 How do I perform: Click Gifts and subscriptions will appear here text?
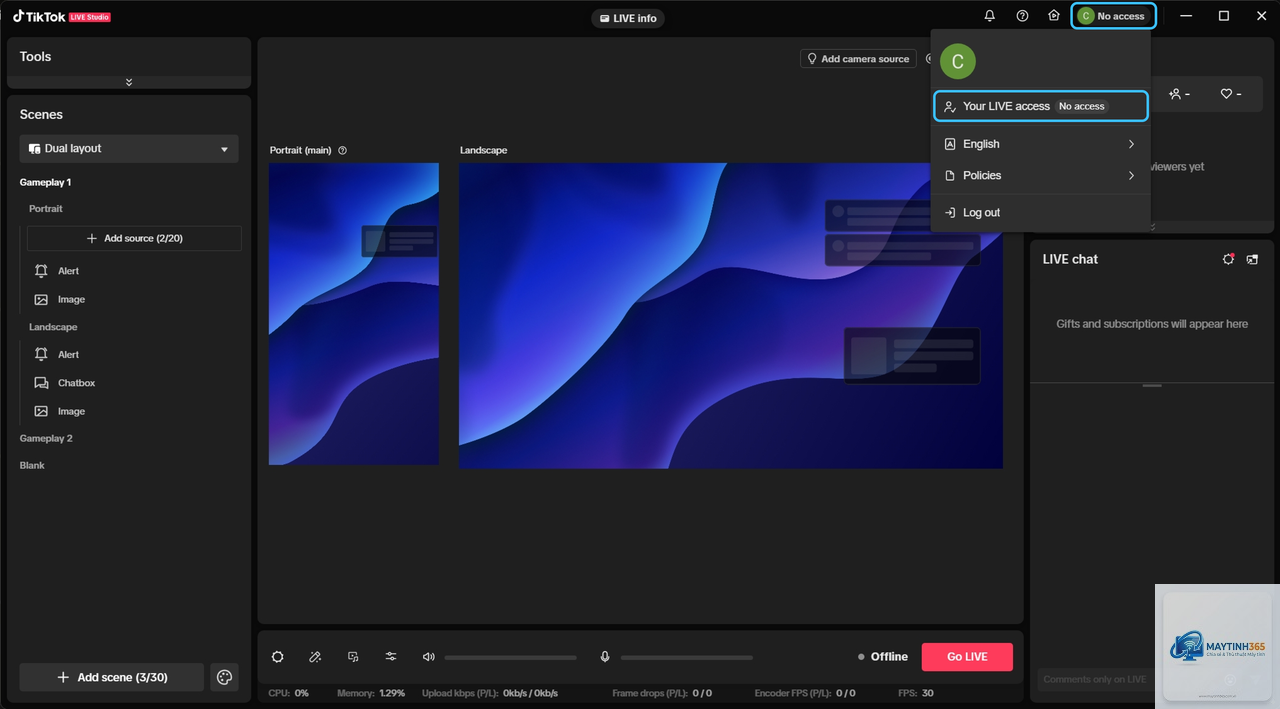(x=1152, y=324)
